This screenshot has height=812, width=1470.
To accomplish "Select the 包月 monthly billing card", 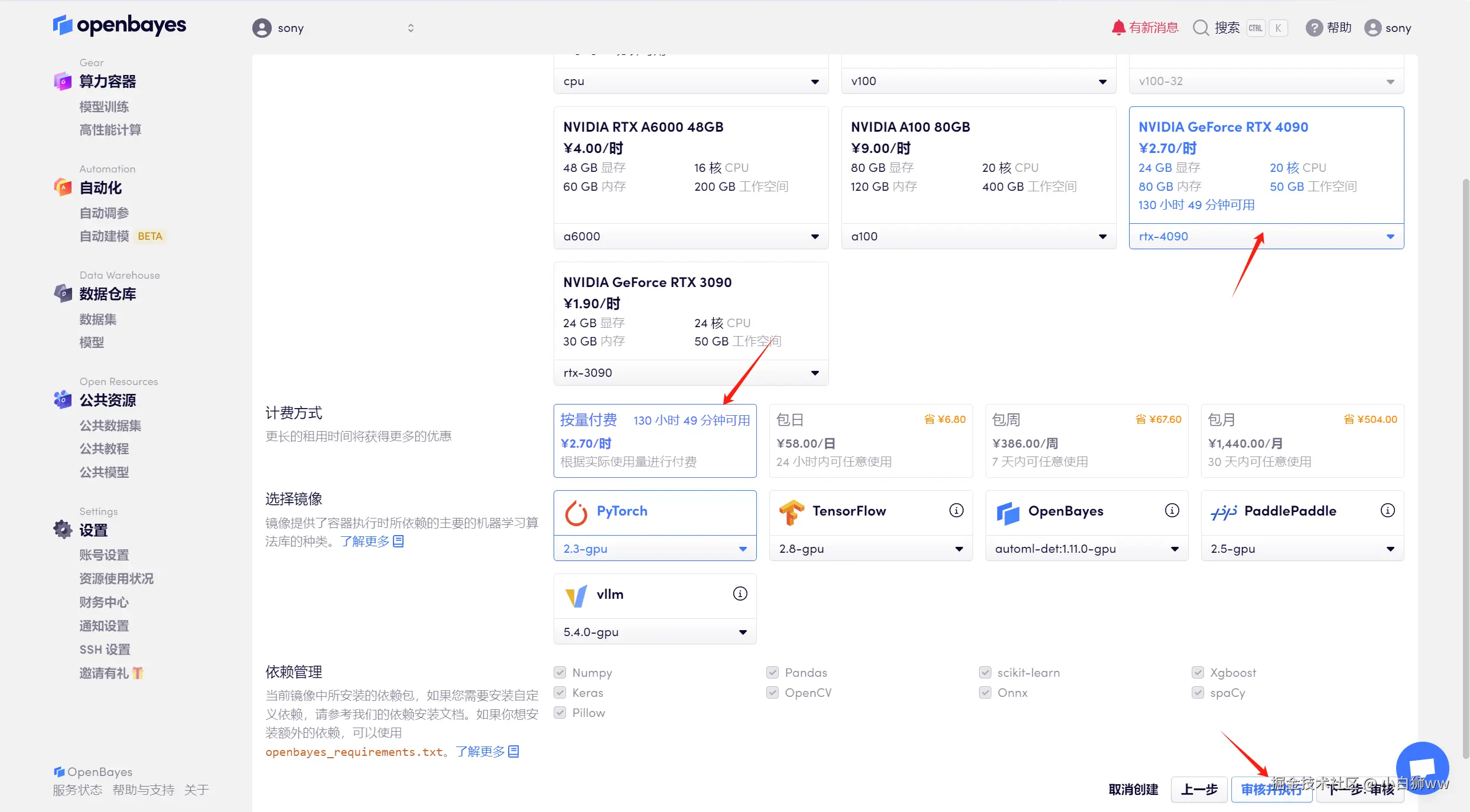I will (x=1302, y=441).
